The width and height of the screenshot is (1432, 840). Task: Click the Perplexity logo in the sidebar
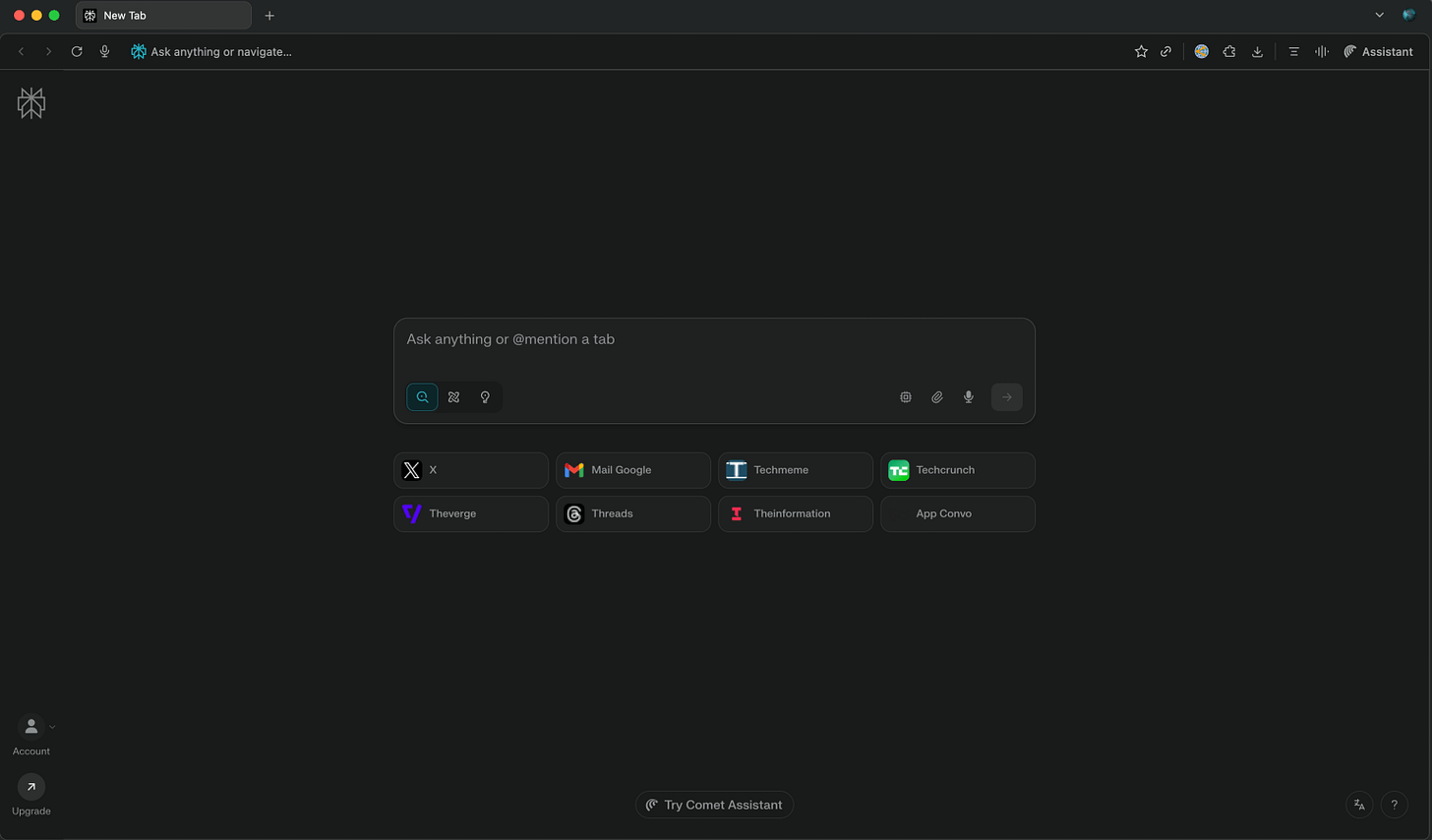click(x=31, y=103)
